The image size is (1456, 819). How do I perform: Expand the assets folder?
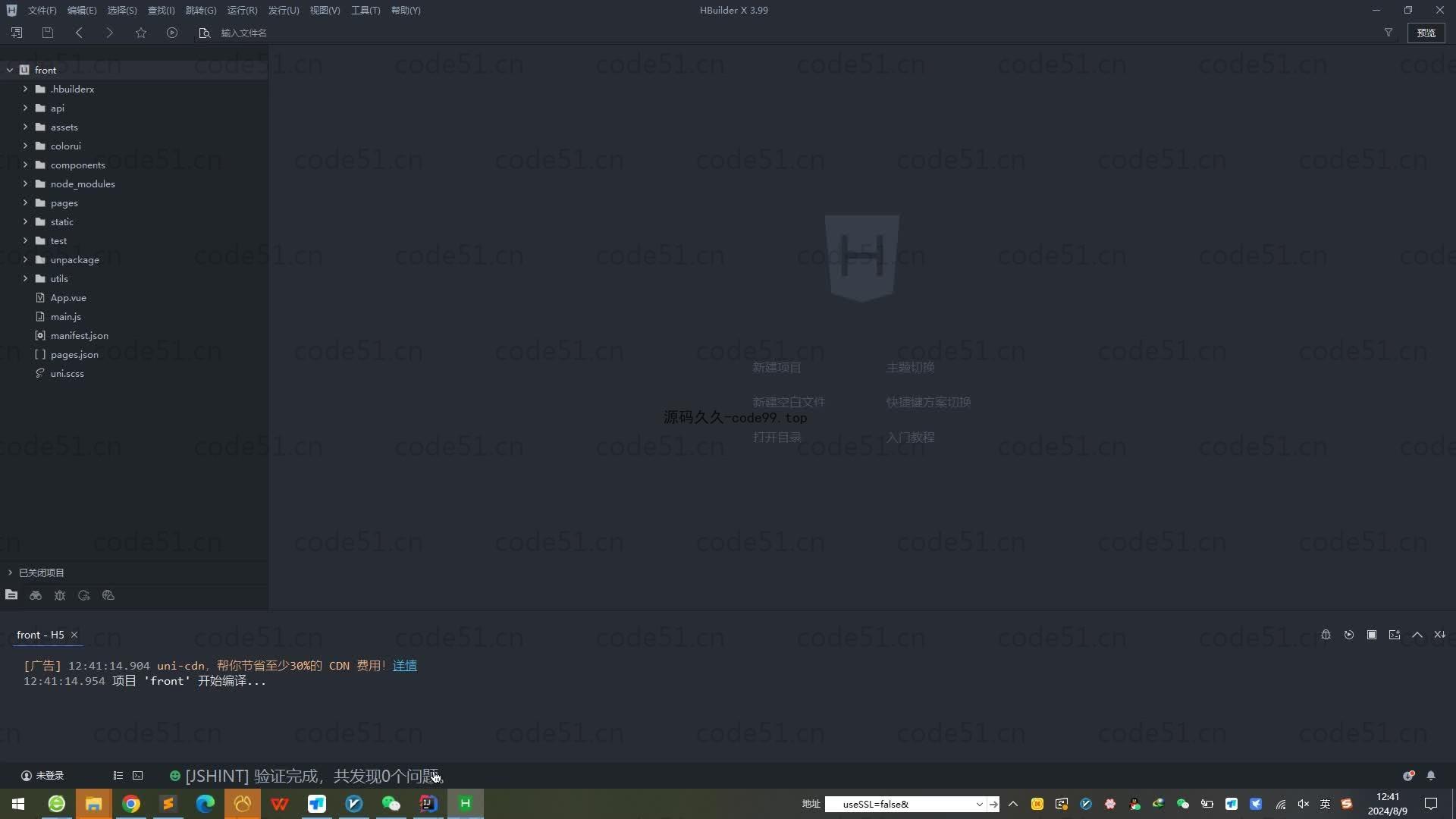coord(25,127)
